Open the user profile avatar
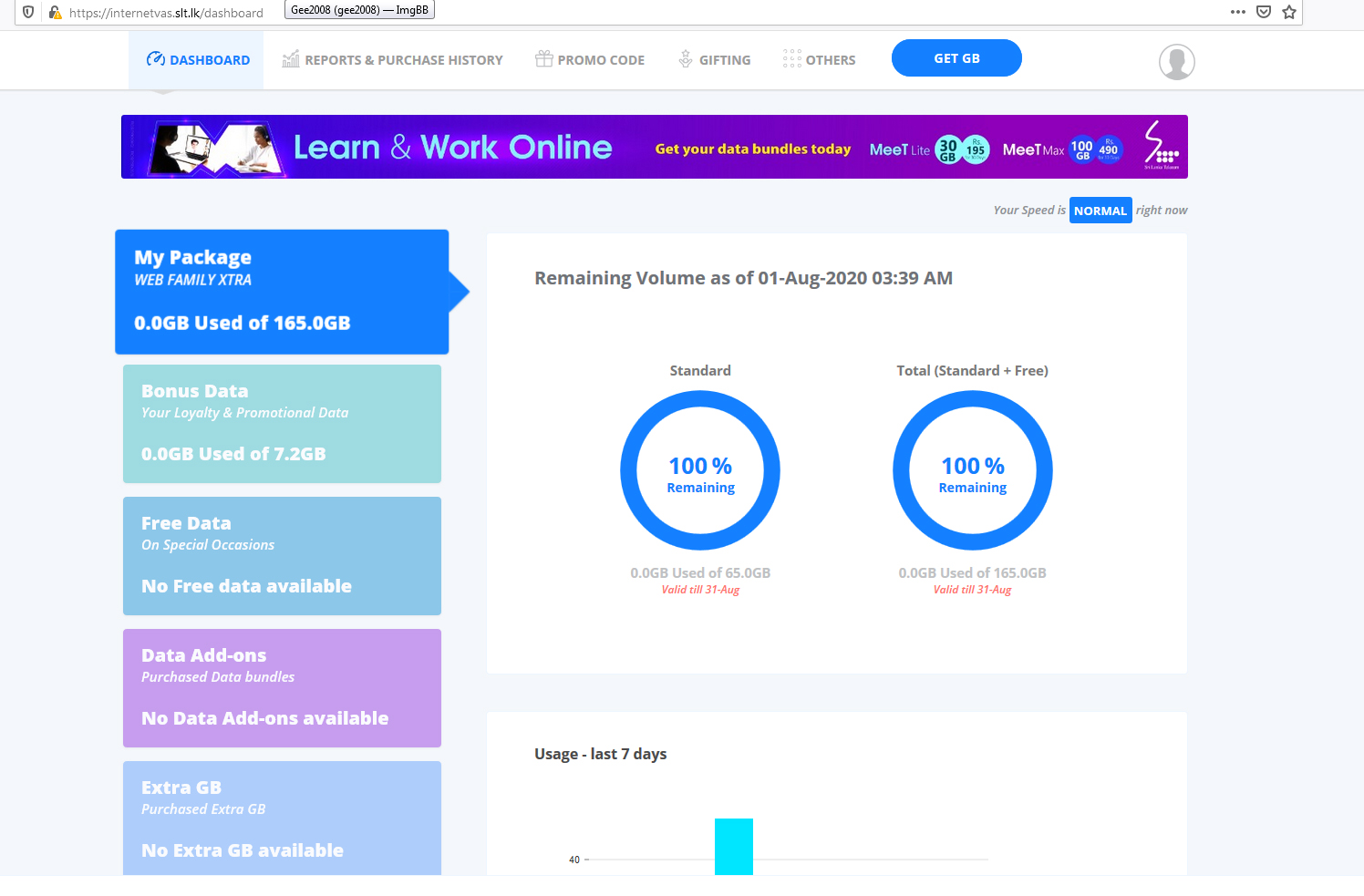 pyautogui.click(x=1177, y=62)
